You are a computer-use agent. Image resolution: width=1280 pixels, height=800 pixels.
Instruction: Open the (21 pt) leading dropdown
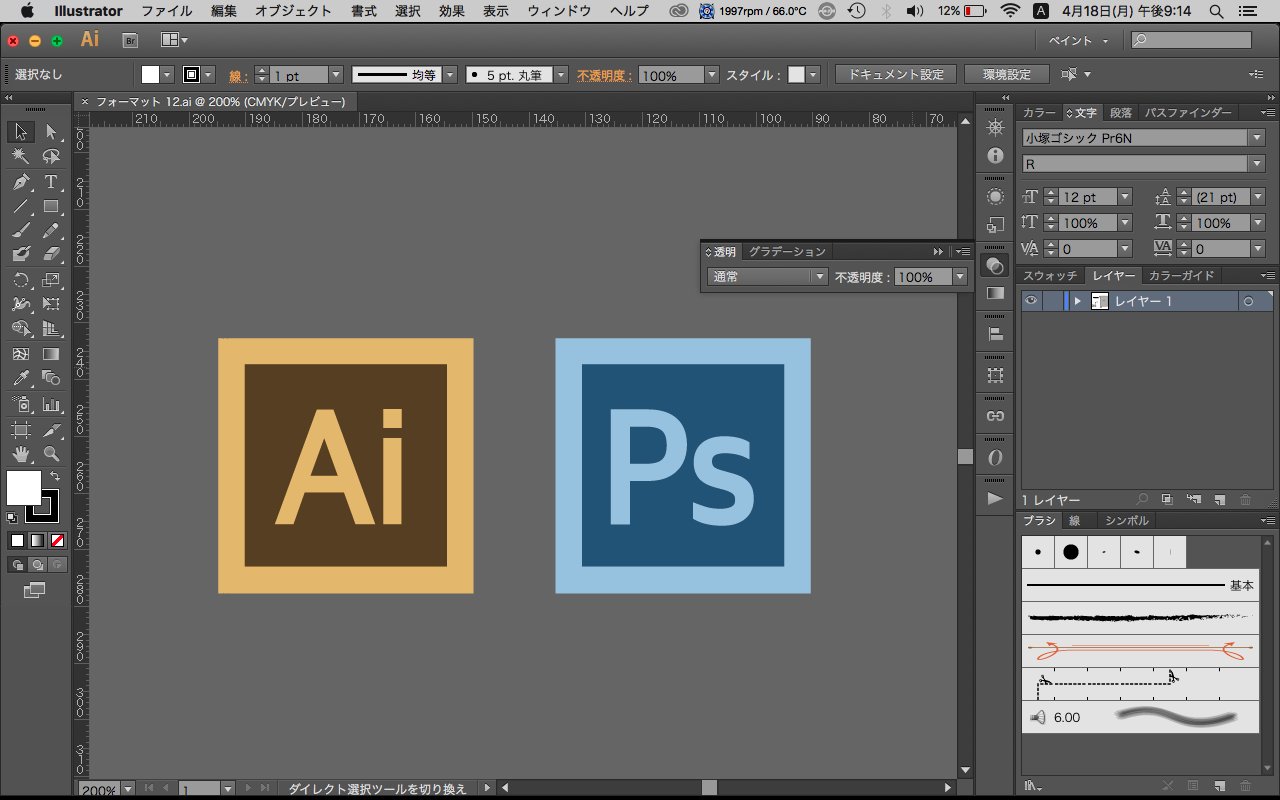coord(1257,198)
